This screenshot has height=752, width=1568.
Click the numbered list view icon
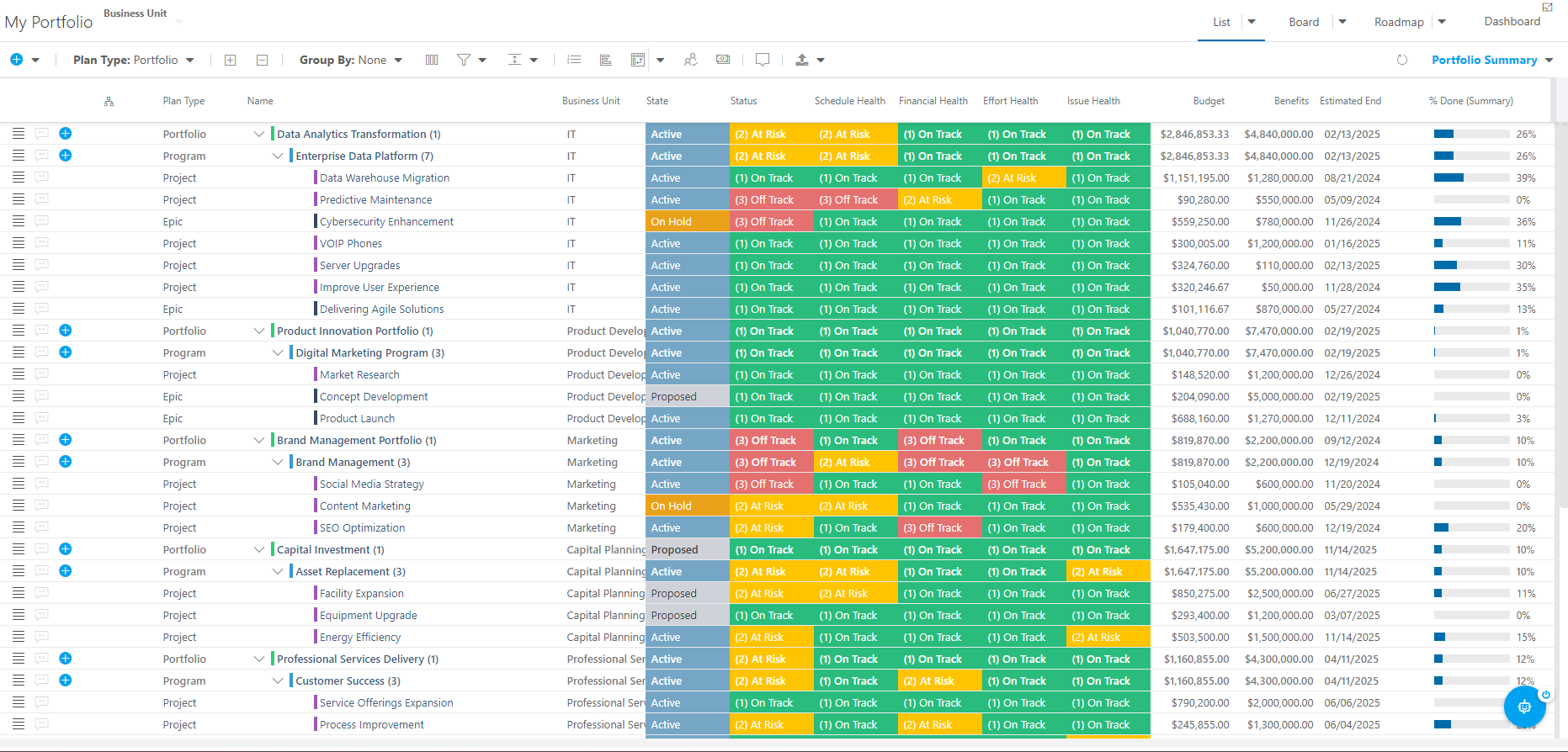(x=574, y=60)
